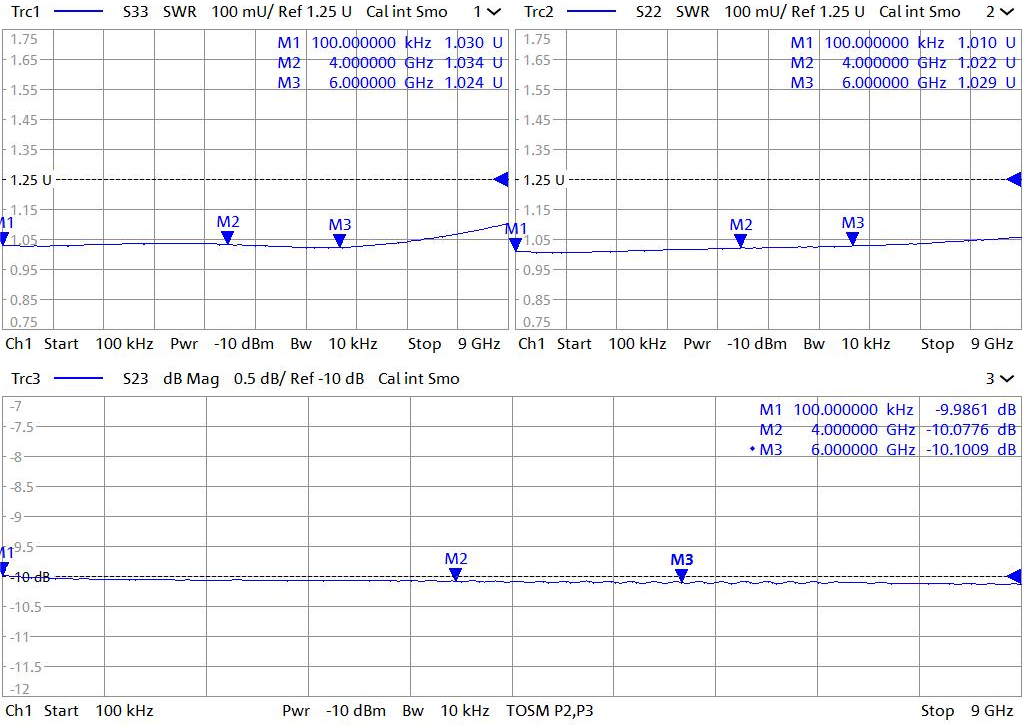1024x725 pixels.
Task: Click S23 reference triangle at -10 dB
Action: tap(1014, 577)
